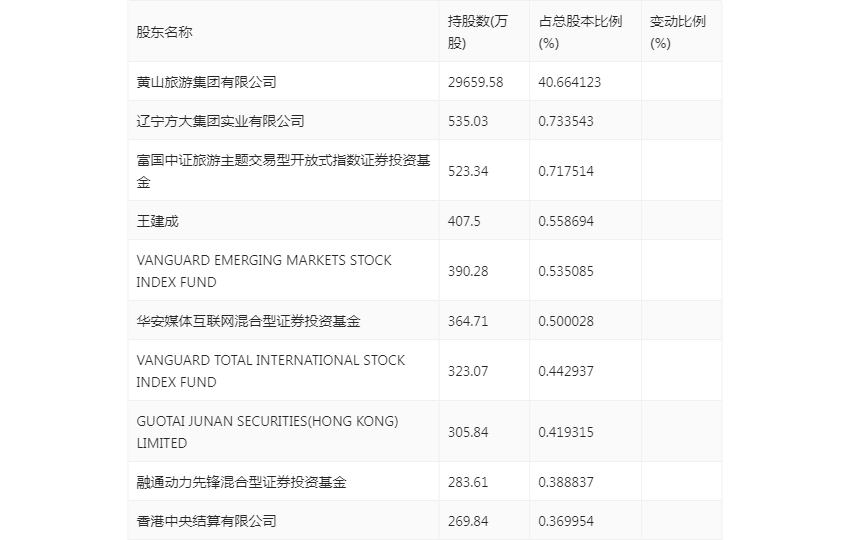Click the 股东名称 column header
This screenshot has height=540, width=850.
click(164, 32)
